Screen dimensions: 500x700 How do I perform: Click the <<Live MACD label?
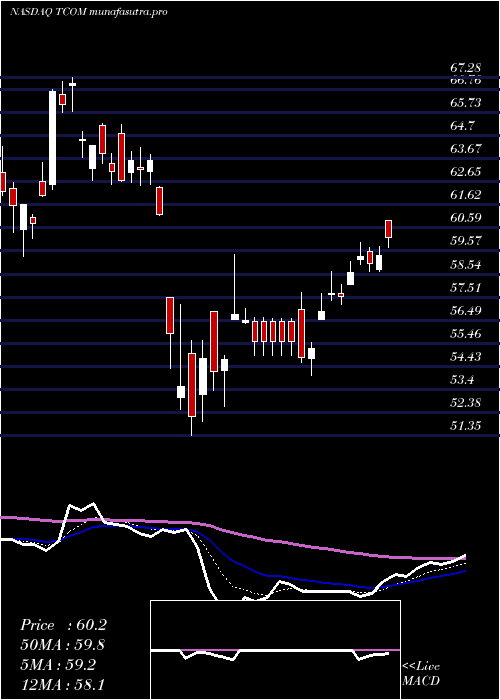[421, 674]
